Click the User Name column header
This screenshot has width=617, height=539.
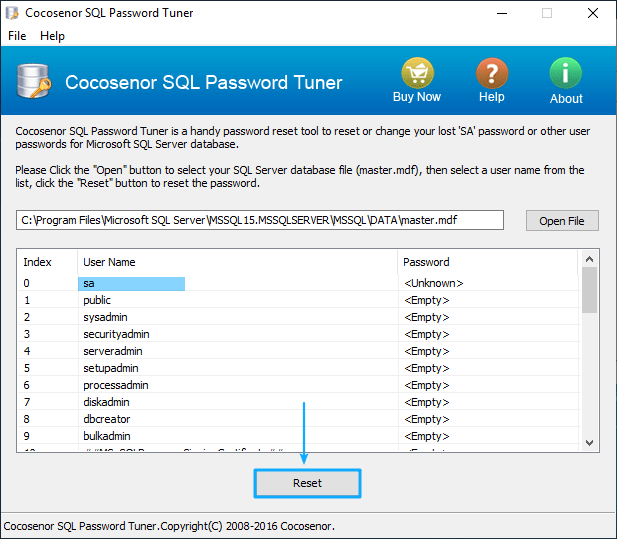click(x=238, y=262)
